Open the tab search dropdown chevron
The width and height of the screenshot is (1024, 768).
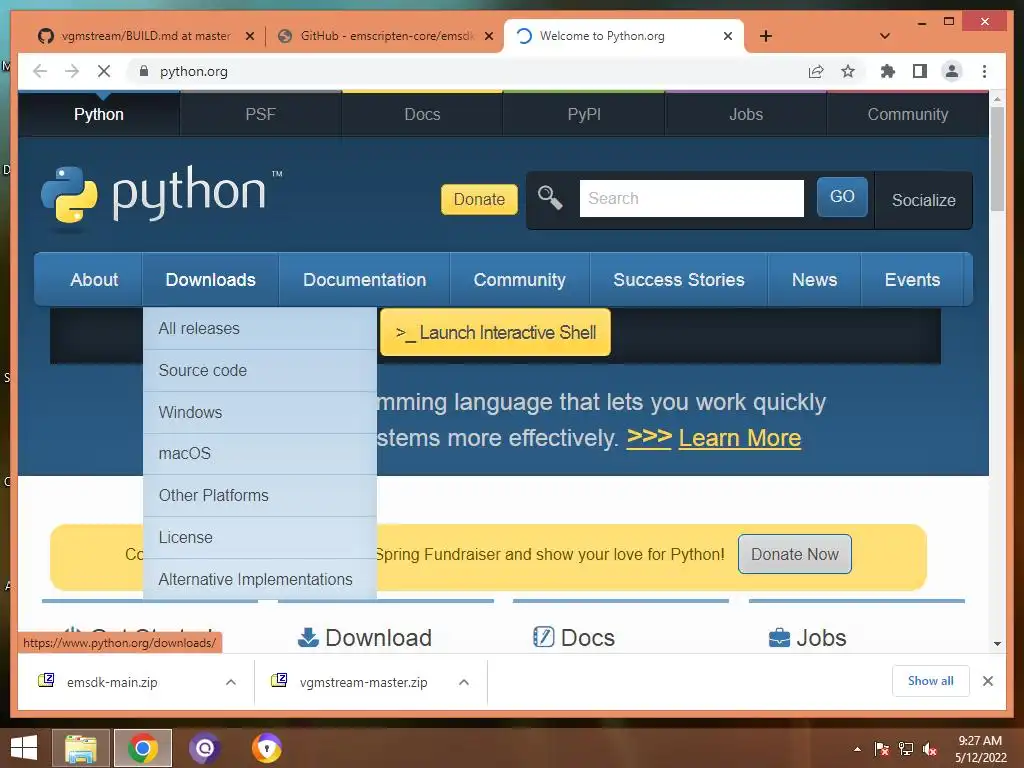pyautogui.click(x=885, y=36)
